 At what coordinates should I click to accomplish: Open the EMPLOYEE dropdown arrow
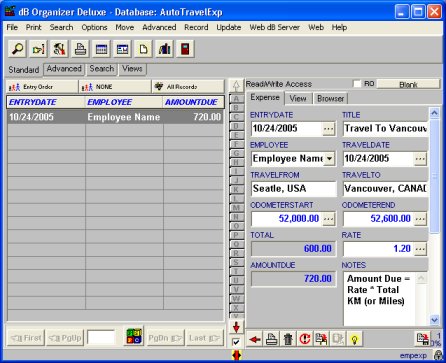click(329, 159)
